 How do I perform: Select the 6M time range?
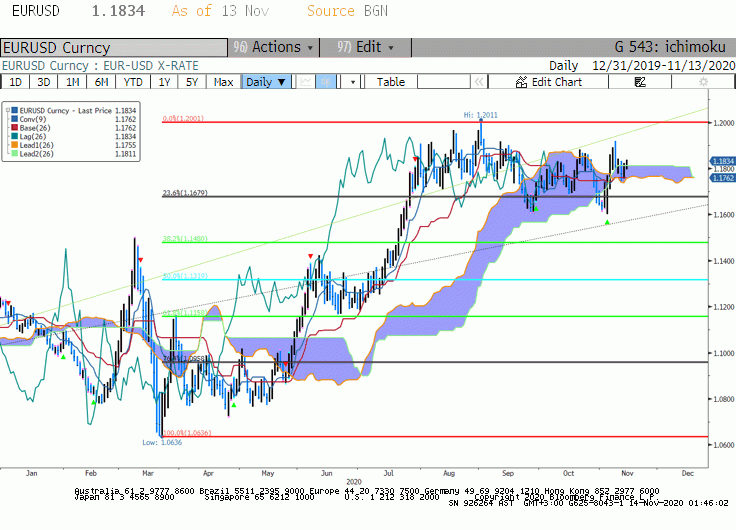(x=101, y=82)
